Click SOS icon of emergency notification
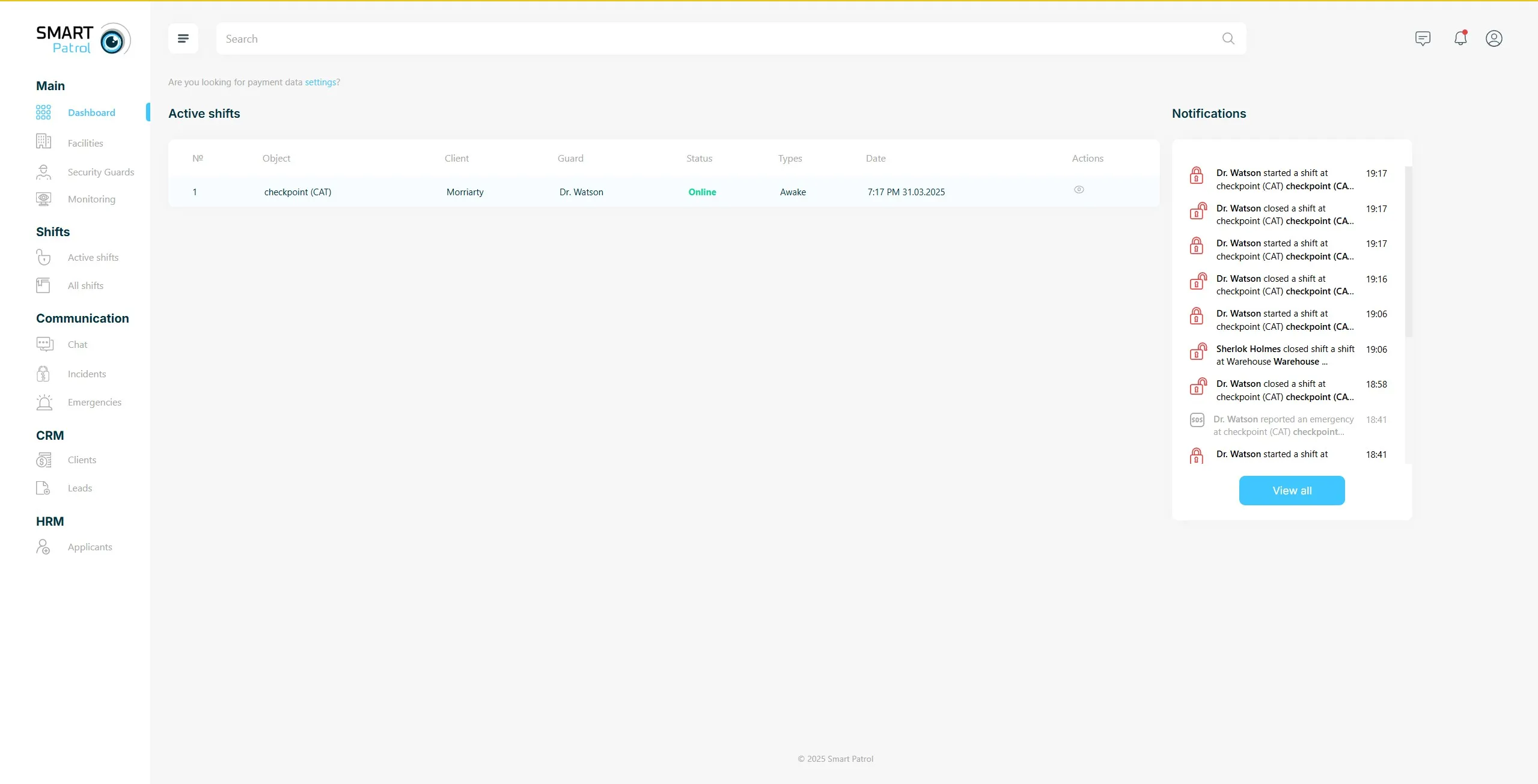Screen dimensions: 1538x784 tap(1197, 420)
